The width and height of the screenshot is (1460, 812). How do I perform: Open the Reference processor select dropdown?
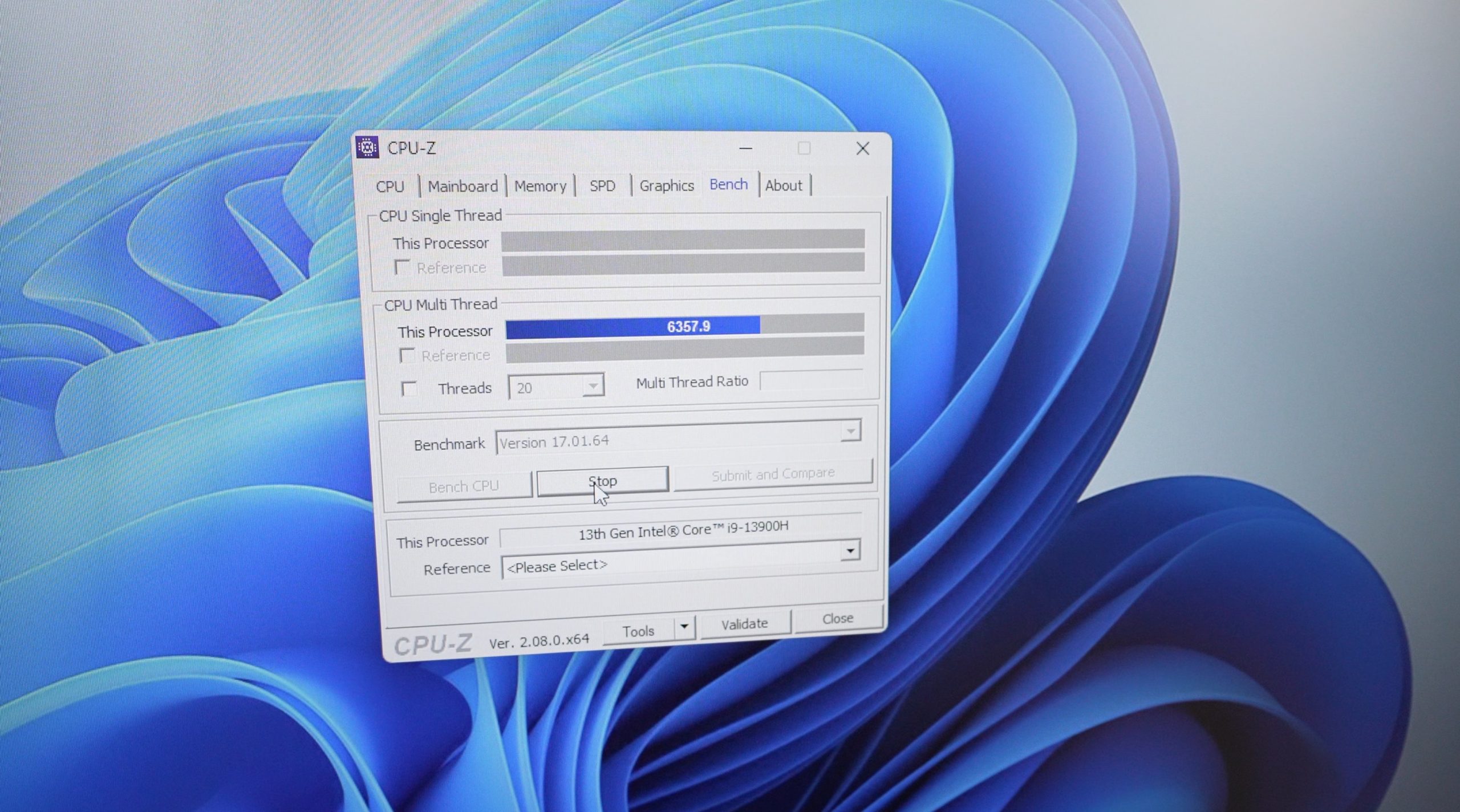click(x=850, y=551)
